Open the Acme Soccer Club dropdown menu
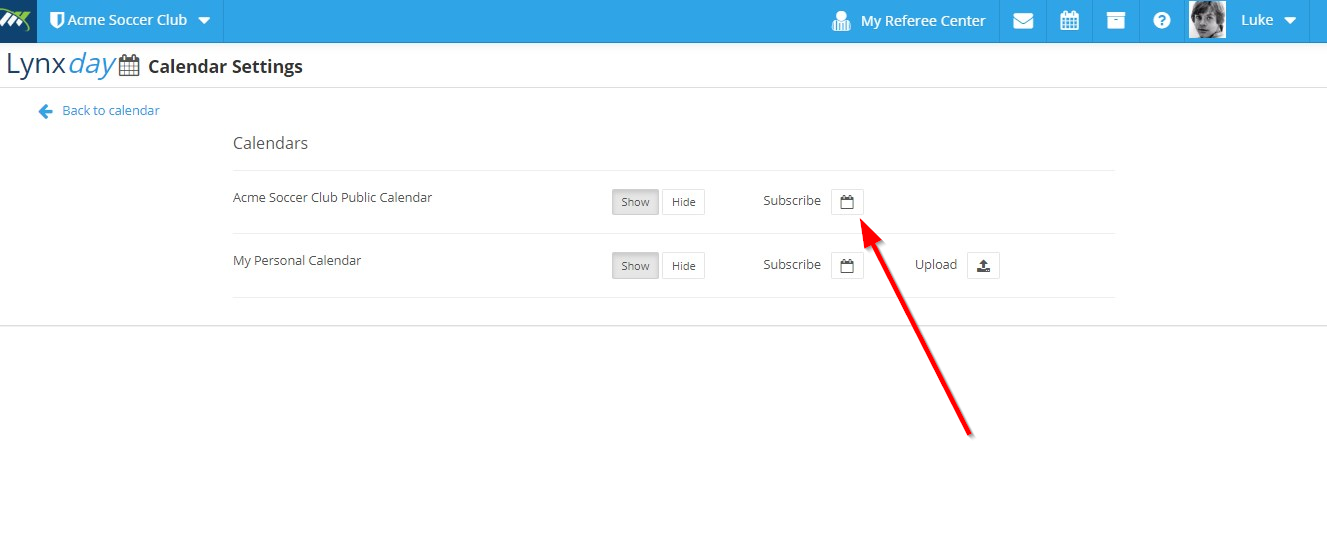This screenshot has height=555, width=1327. point(130,20)
